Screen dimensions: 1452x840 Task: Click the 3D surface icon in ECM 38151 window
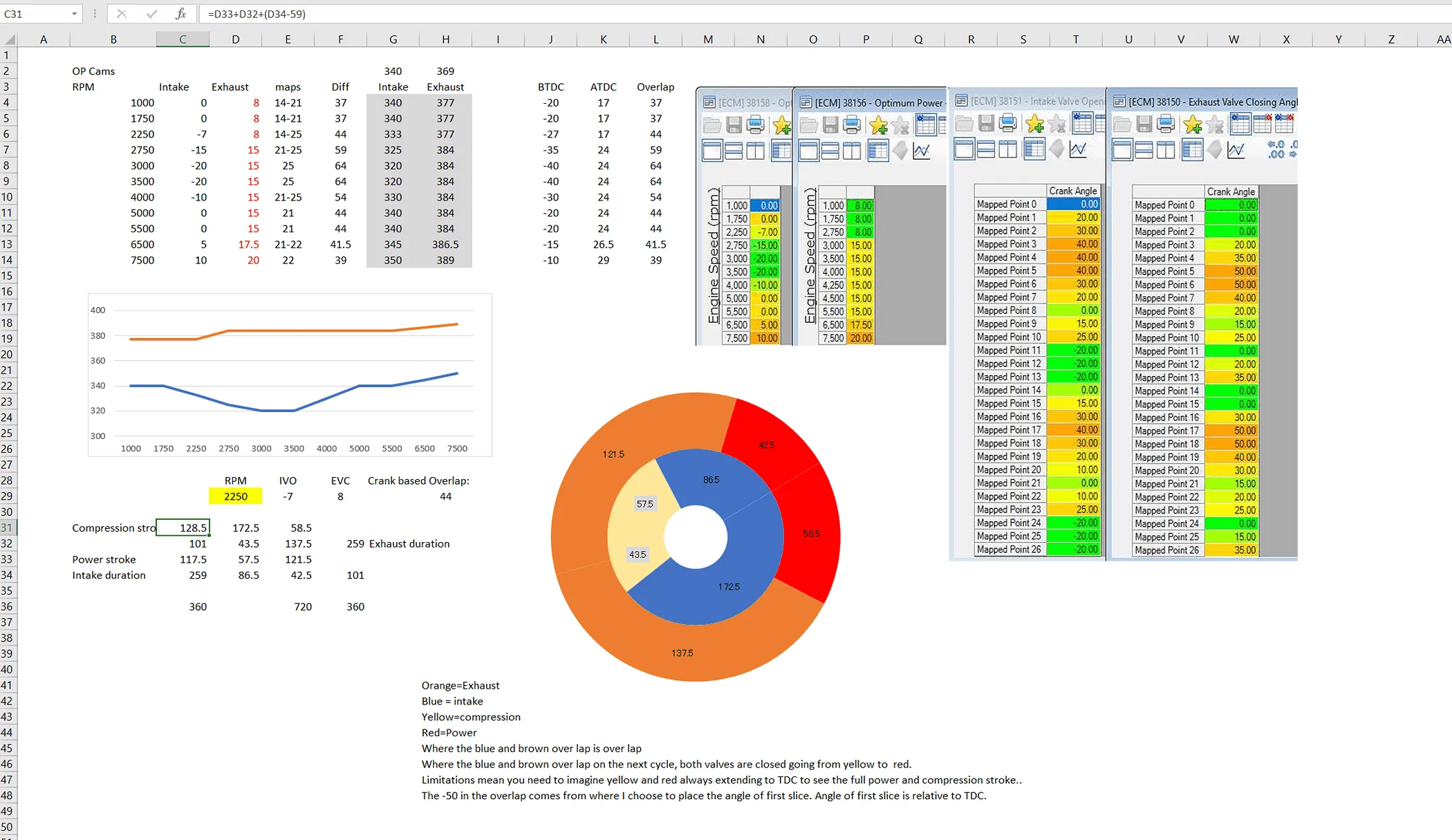pyautogui.click(x=1057, y=149)
